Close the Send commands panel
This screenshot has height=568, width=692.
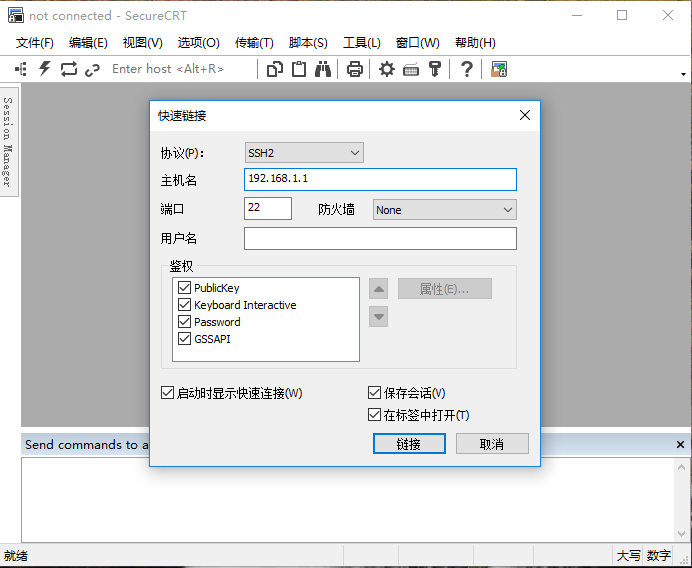[680, 444]
